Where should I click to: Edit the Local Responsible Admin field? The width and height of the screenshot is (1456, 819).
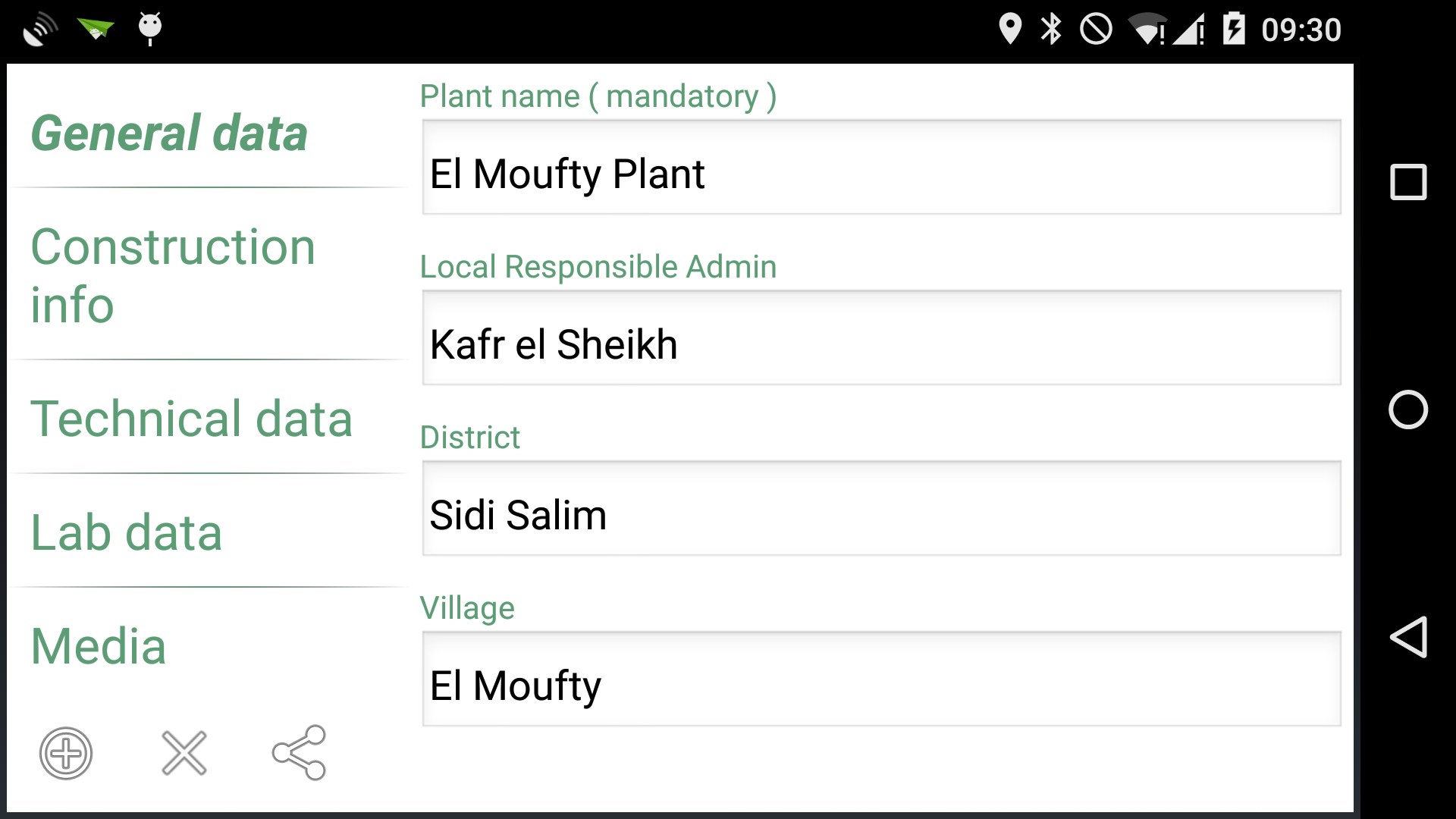tap(881, 337)
